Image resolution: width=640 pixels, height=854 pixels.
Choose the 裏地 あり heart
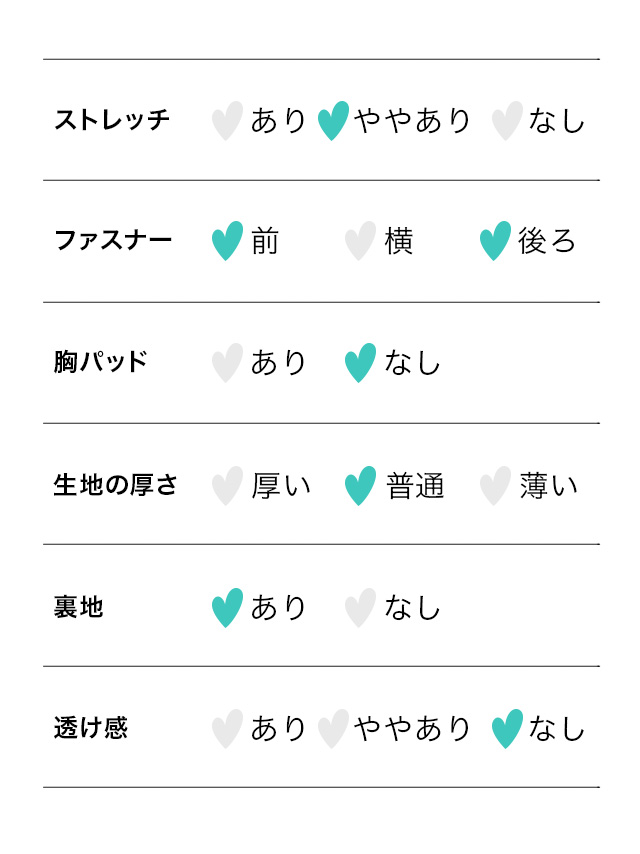227,608
